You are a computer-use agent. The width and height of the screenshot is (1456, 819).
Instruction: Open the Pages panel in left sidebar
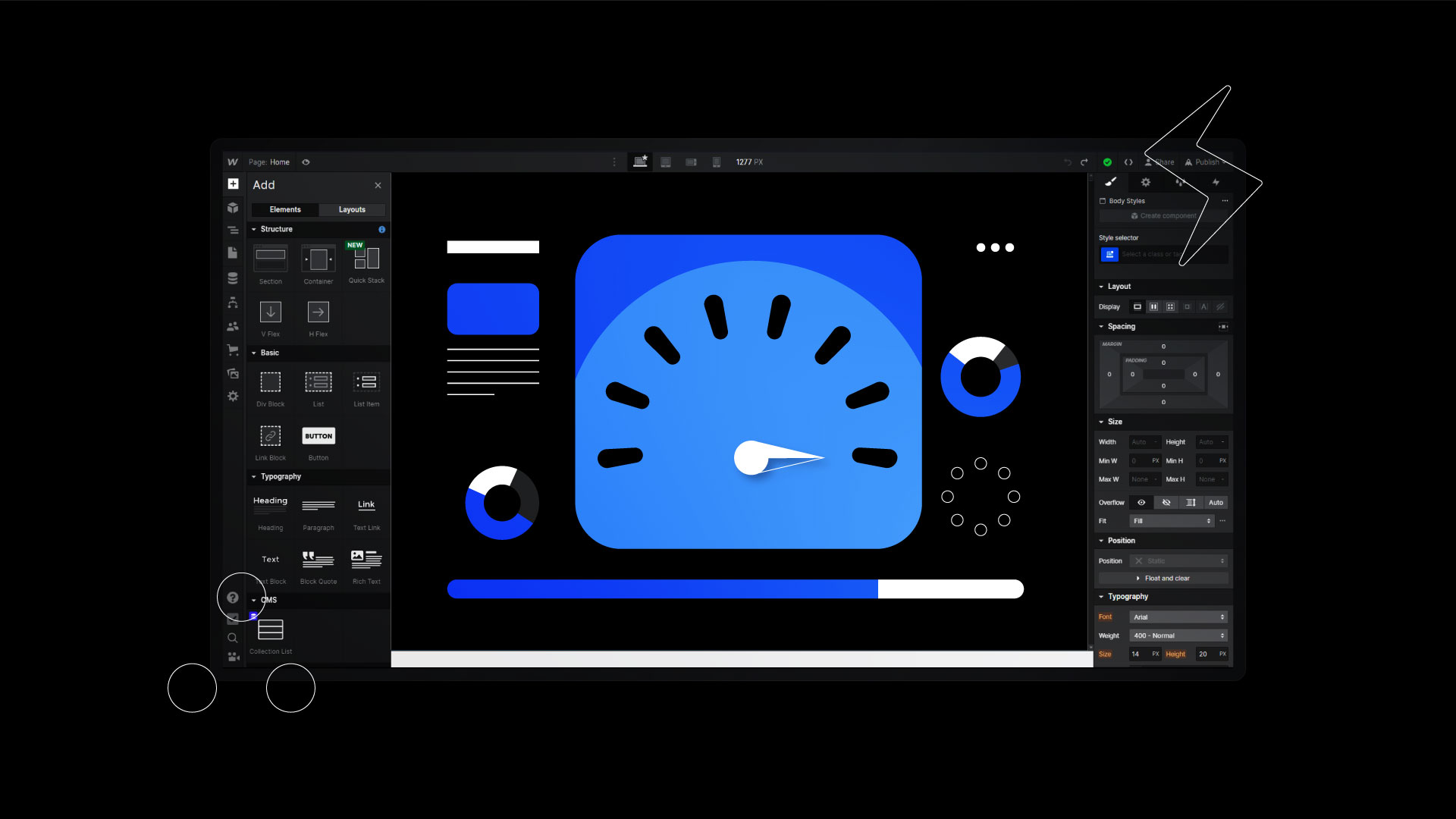point(233,253)
